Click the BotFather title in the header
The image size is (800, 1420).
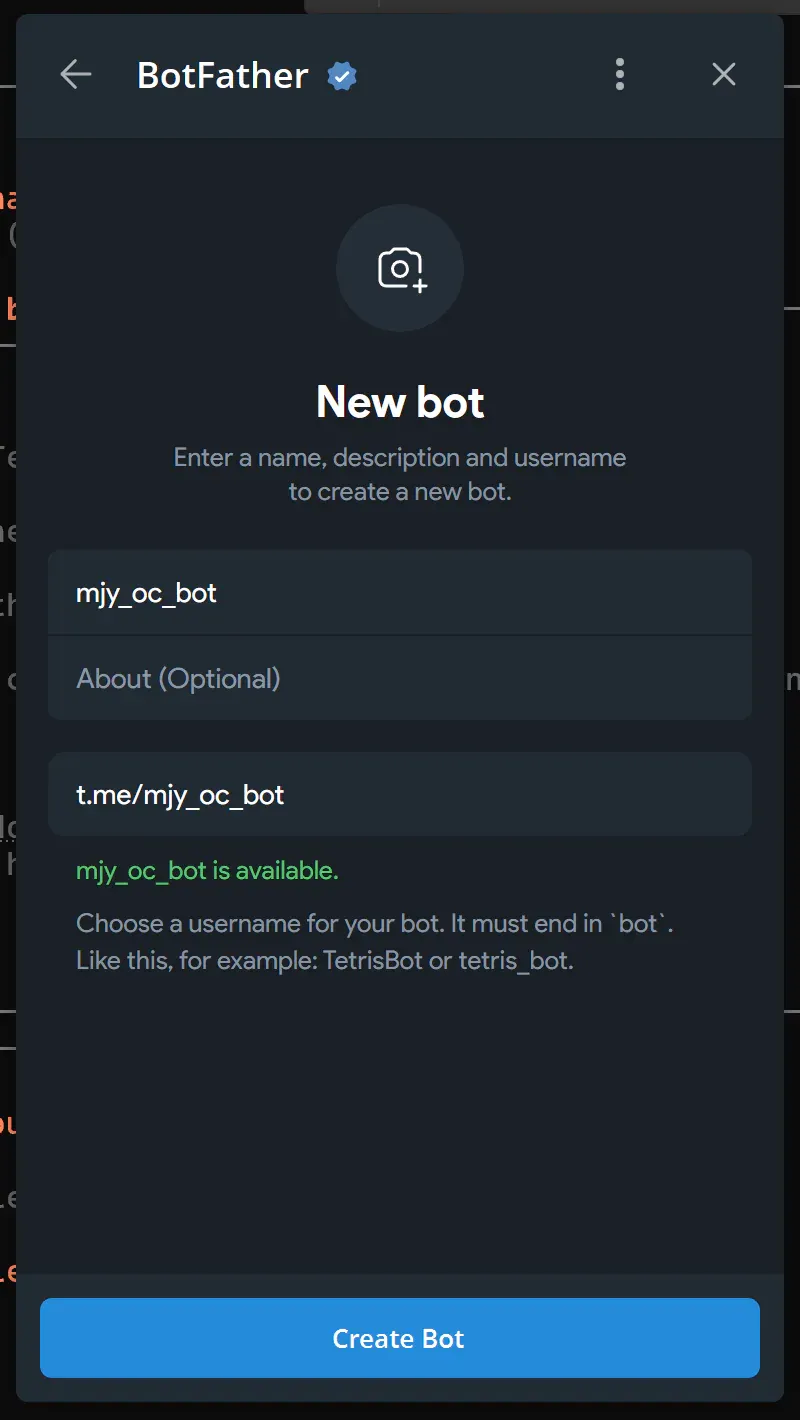click(x=222, y=76)
